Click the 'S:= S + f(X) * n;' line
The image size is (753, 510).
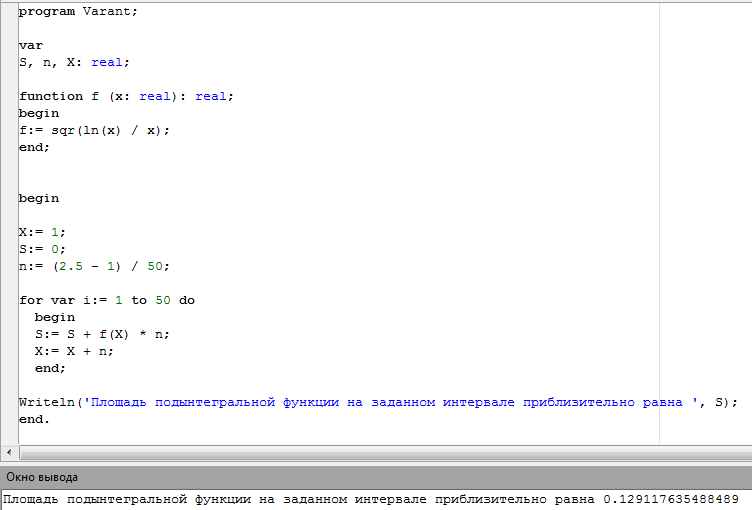102,334
